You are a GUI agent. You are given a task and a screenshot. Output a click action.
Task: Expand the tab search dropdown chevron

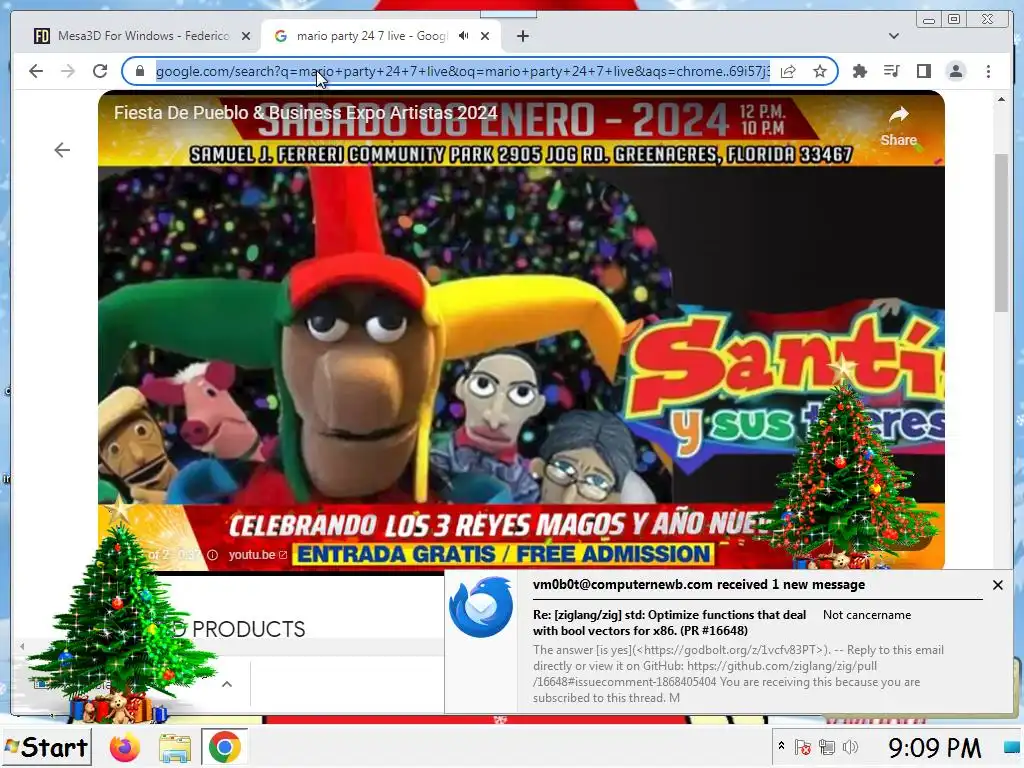[x=894, y=36]
